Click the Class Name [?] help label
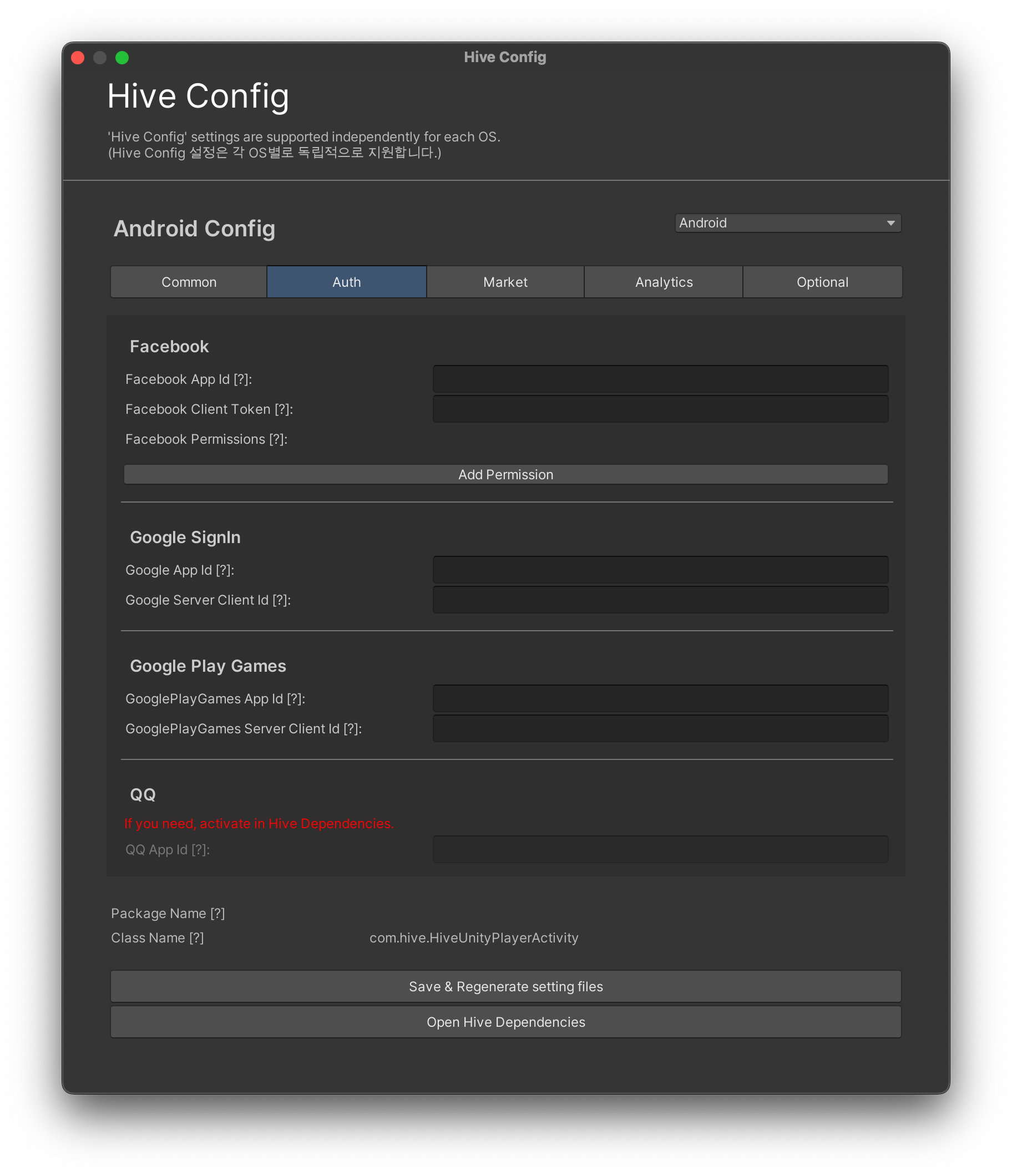This screenshot has width=1012, height=1176. click(x=157, y=937)
